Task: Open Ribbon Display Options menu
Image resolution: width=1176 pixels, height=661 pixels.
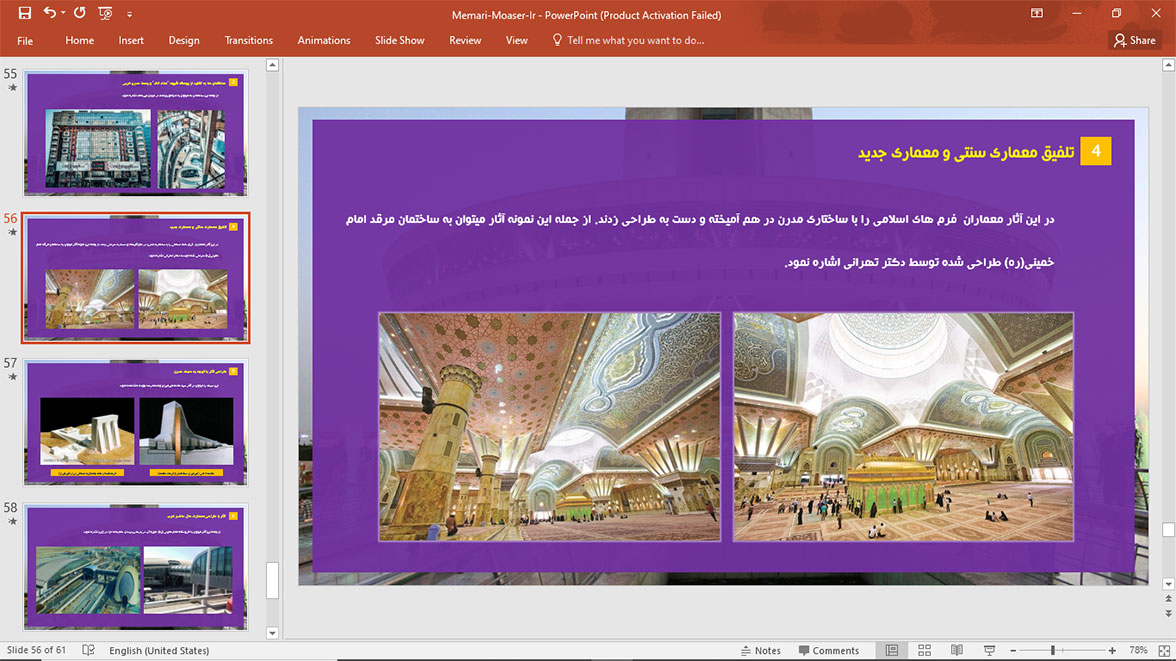Action: pos(1037,14)
